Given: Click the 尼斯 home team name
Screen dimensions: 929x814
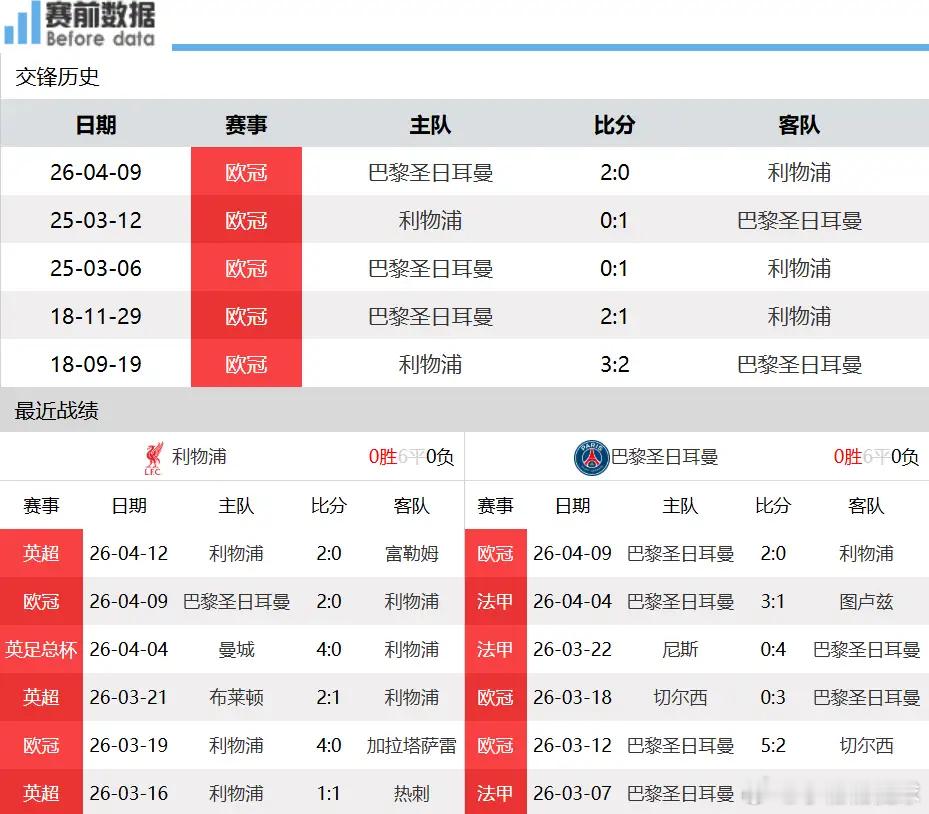Looking at the screenshot, I should (x=681, y=649).
